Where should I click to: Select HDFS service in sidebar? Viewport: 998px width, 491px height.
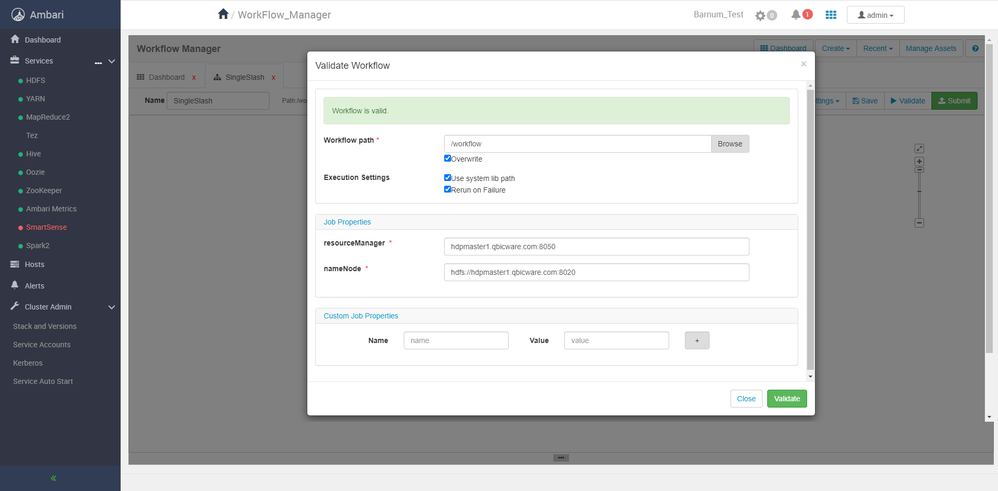coord(36,81)
